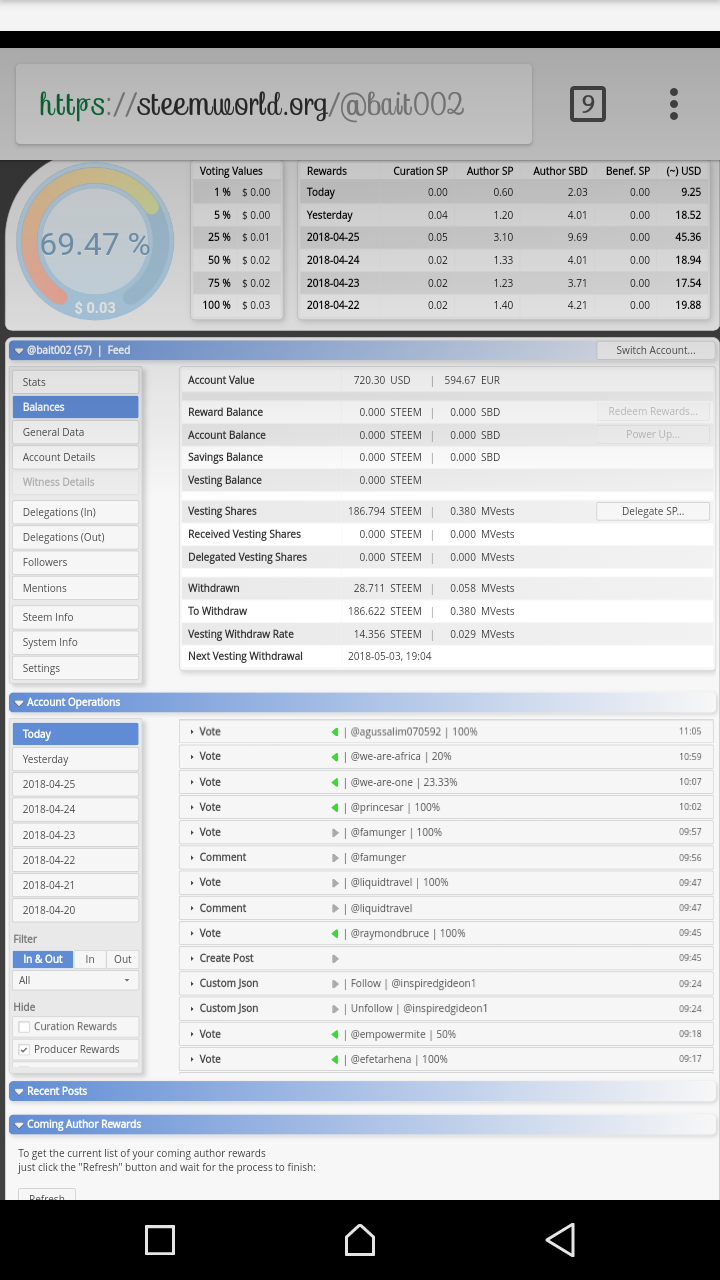Open the Followers tab
This screenshot has height=1280, width=720.
pos(75,562)
